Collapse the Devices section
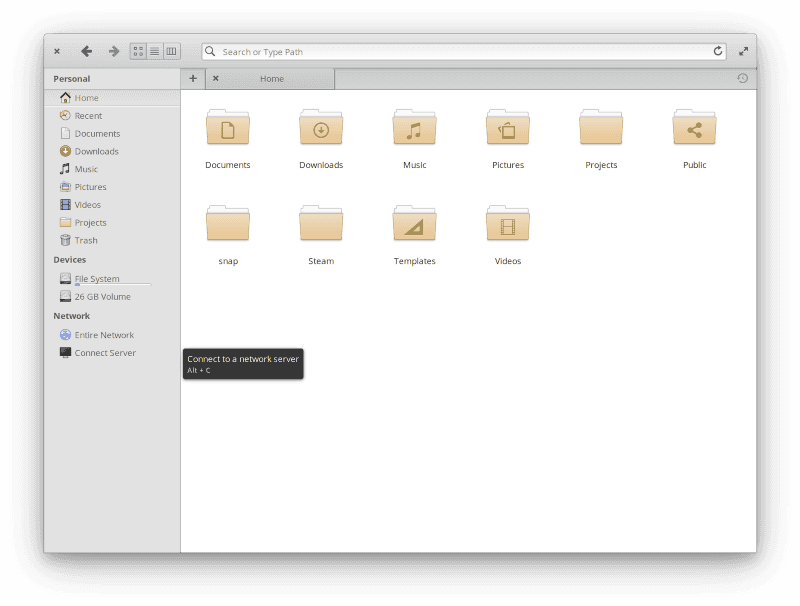Viewport: 800px width, 606px height. point(70,259)
